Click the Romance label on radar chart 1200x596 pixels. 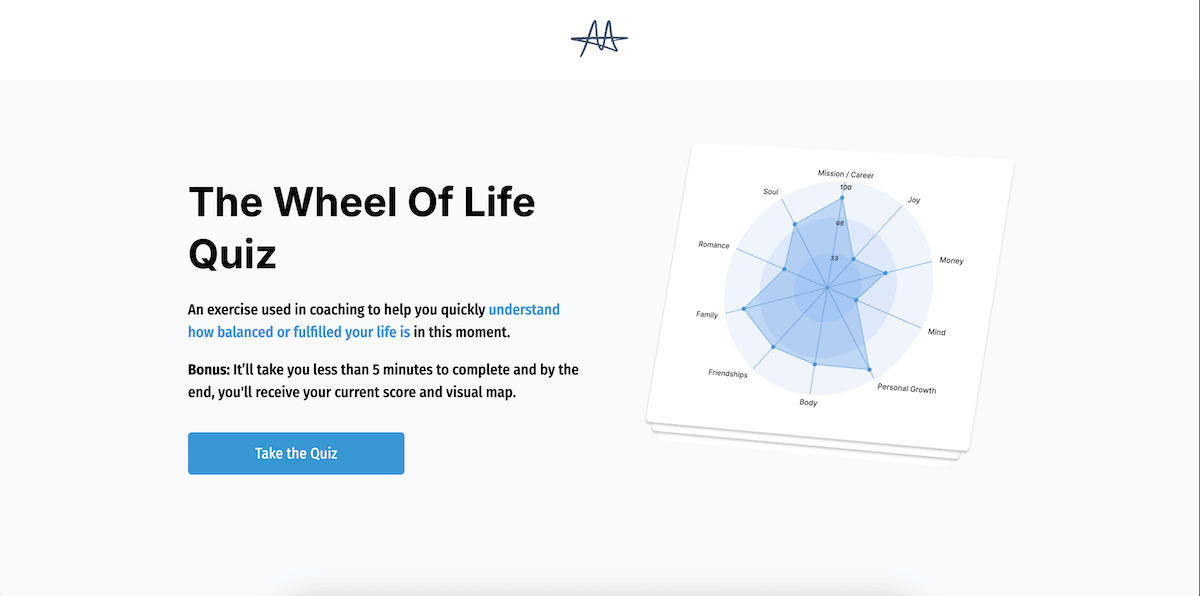point(714,245)
